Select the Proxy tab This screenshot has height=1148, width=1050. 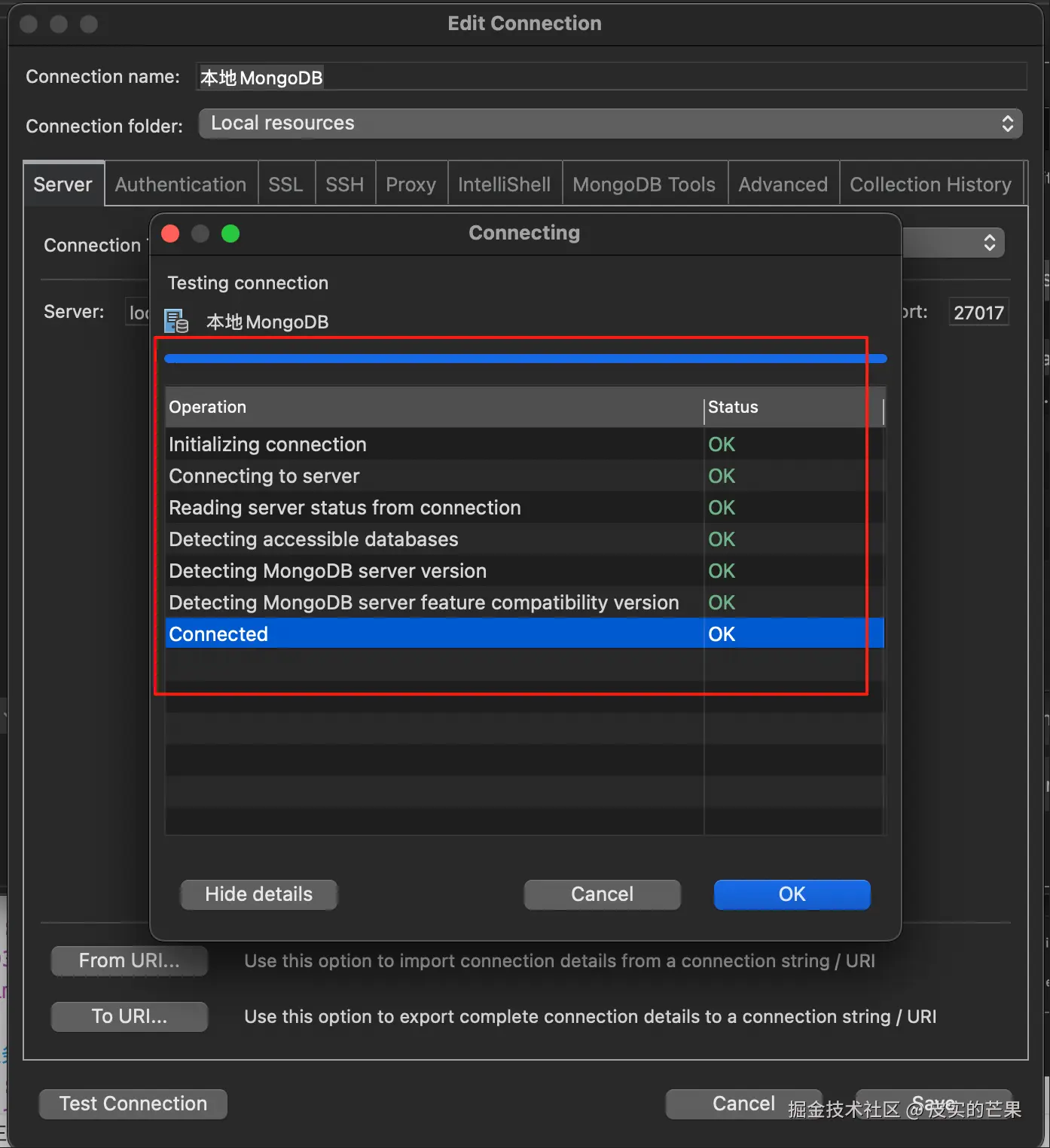click(x=411, y=184)
